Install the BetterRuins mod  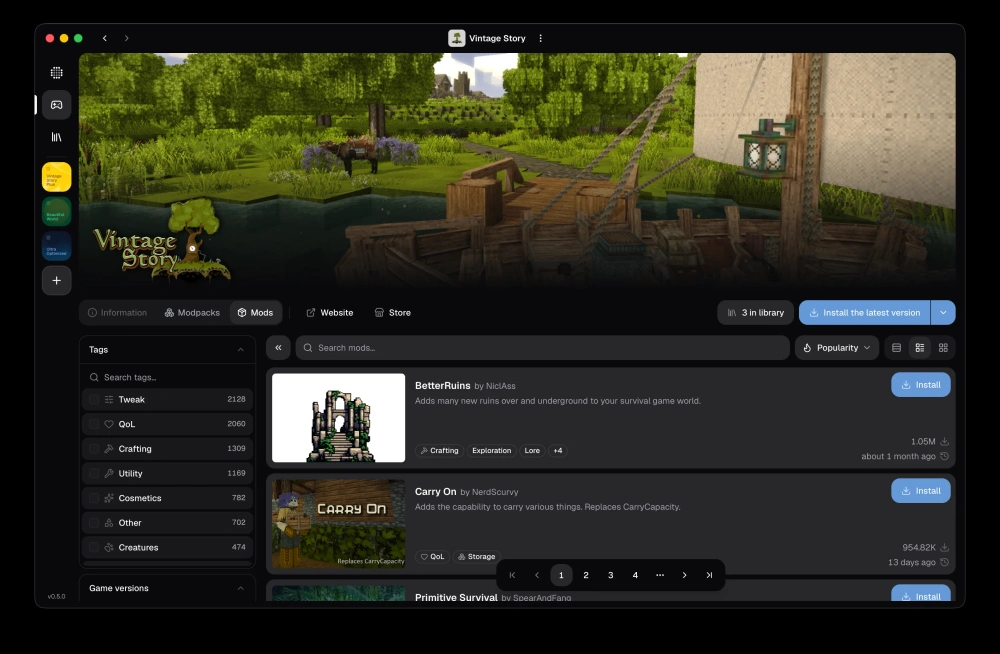pyautogui.click(x=921, y=385)
